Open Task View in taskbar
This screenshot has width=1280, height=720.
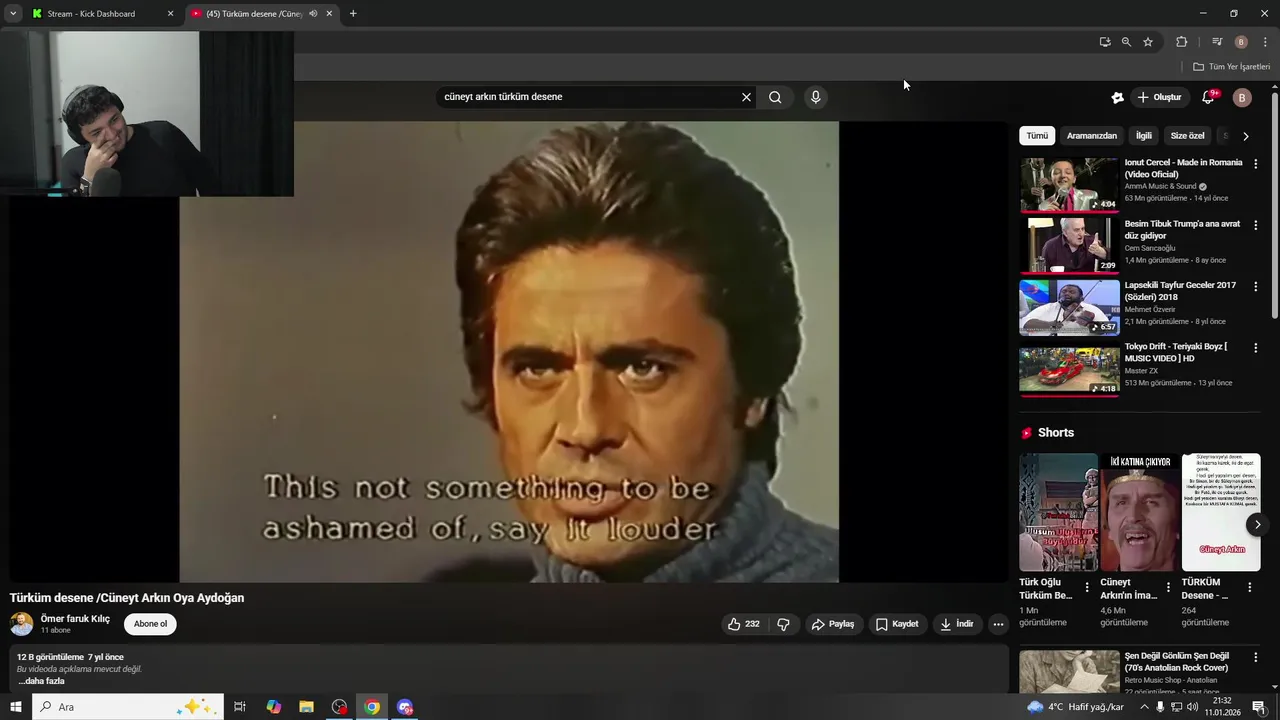click(x=240, y=707)
